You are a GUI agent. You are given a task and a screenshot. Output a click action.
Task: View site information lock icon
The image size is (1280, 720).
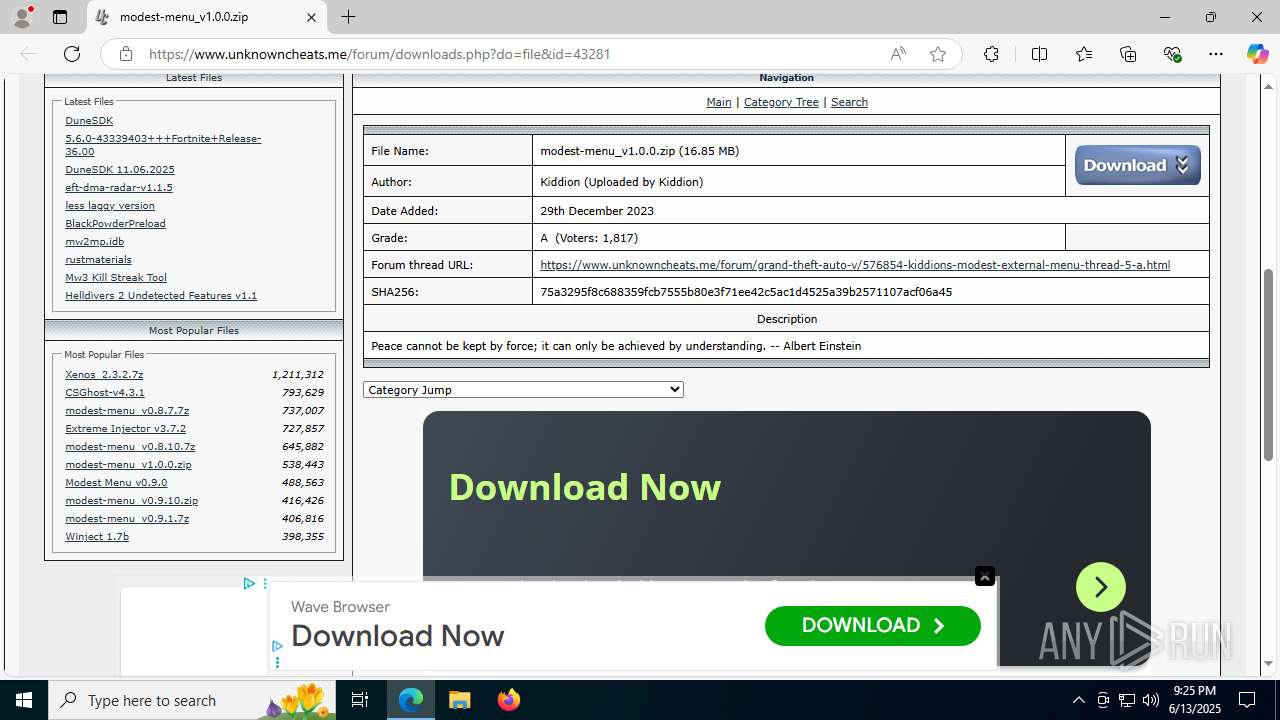click(x=126, y=54)
